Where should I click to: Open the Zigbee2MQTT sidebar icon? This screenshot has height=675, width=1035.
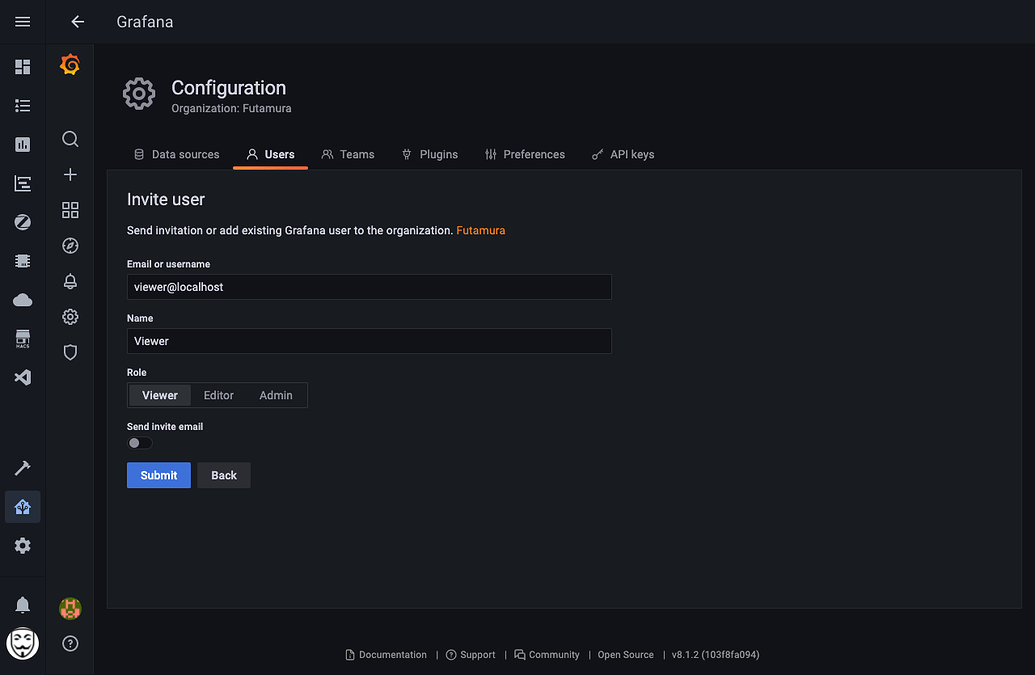tap(22, 221)
